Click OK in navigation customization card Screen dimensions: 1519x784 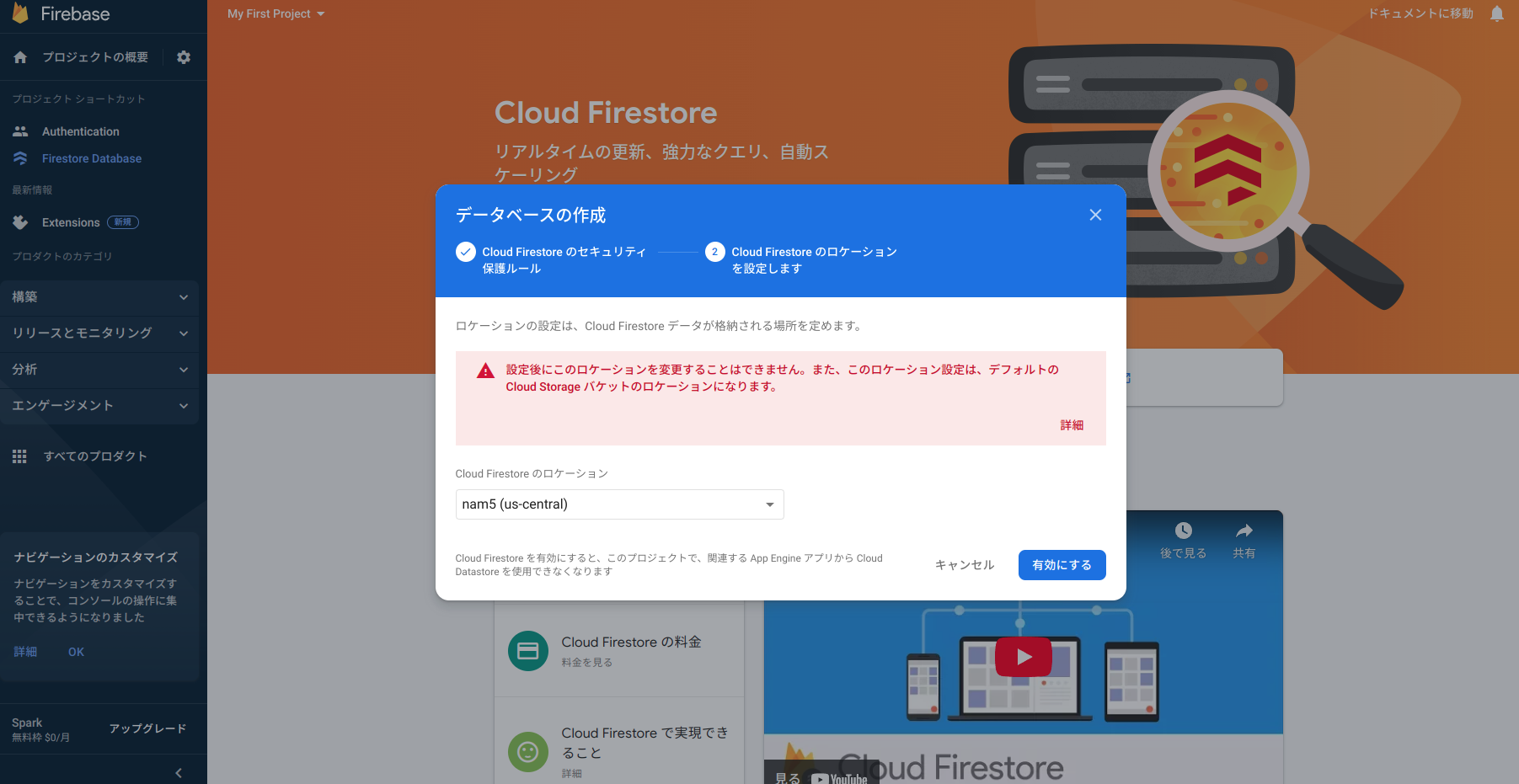click(x=76, y=652)
